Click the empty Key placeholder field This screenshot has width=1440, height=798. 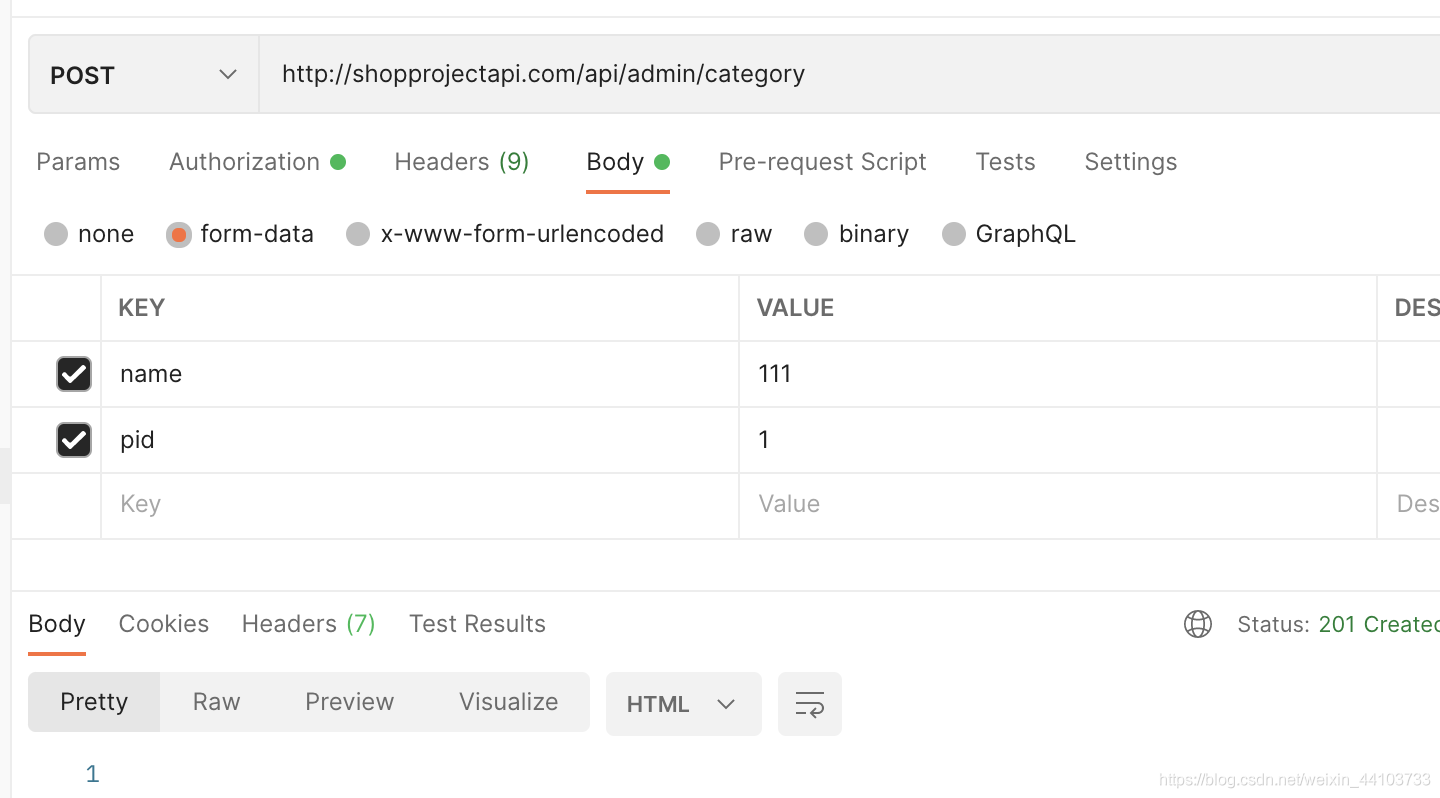420,505
